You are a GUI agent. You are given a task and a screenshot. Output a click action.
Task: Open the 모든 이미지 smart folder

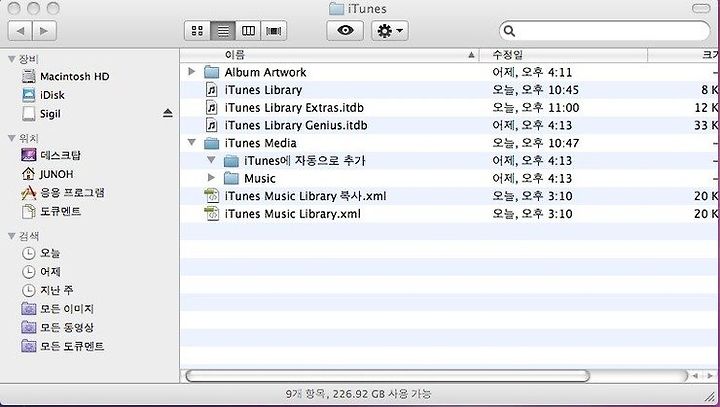(x=57, y=309)
